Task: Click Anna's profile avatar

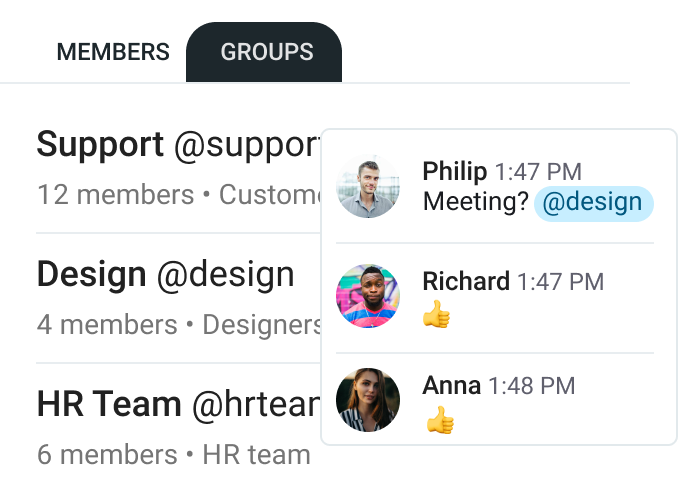Action: 368,399
